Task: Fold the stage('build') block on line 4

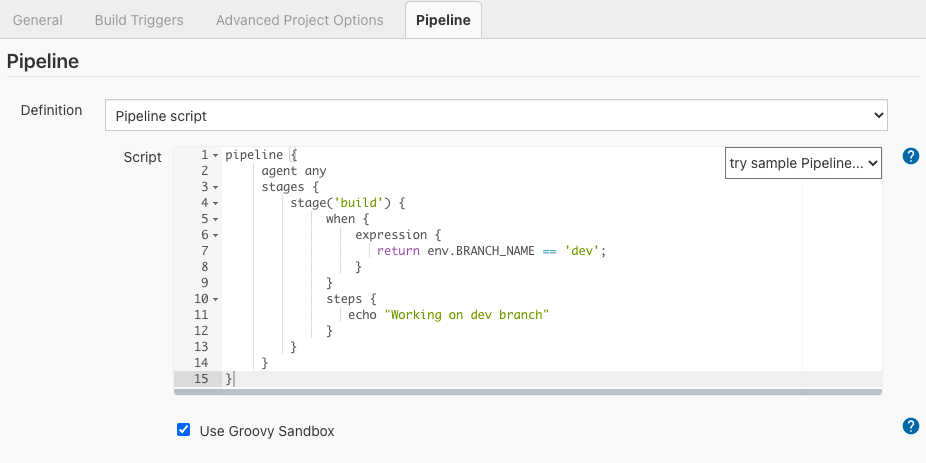Action: coord(215,204)
